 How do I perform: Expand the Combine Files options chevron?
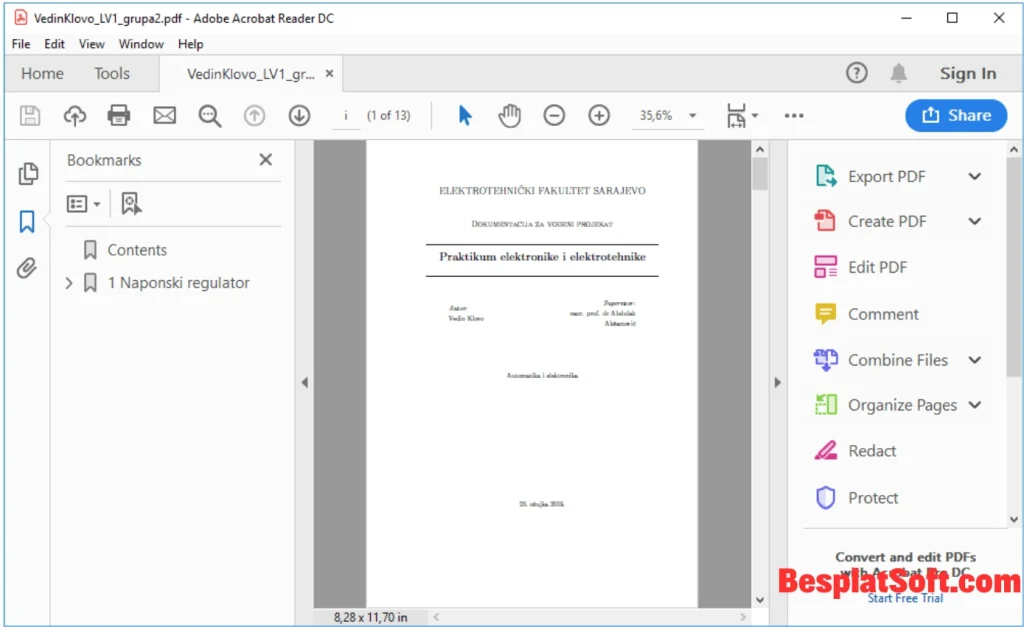977,360
